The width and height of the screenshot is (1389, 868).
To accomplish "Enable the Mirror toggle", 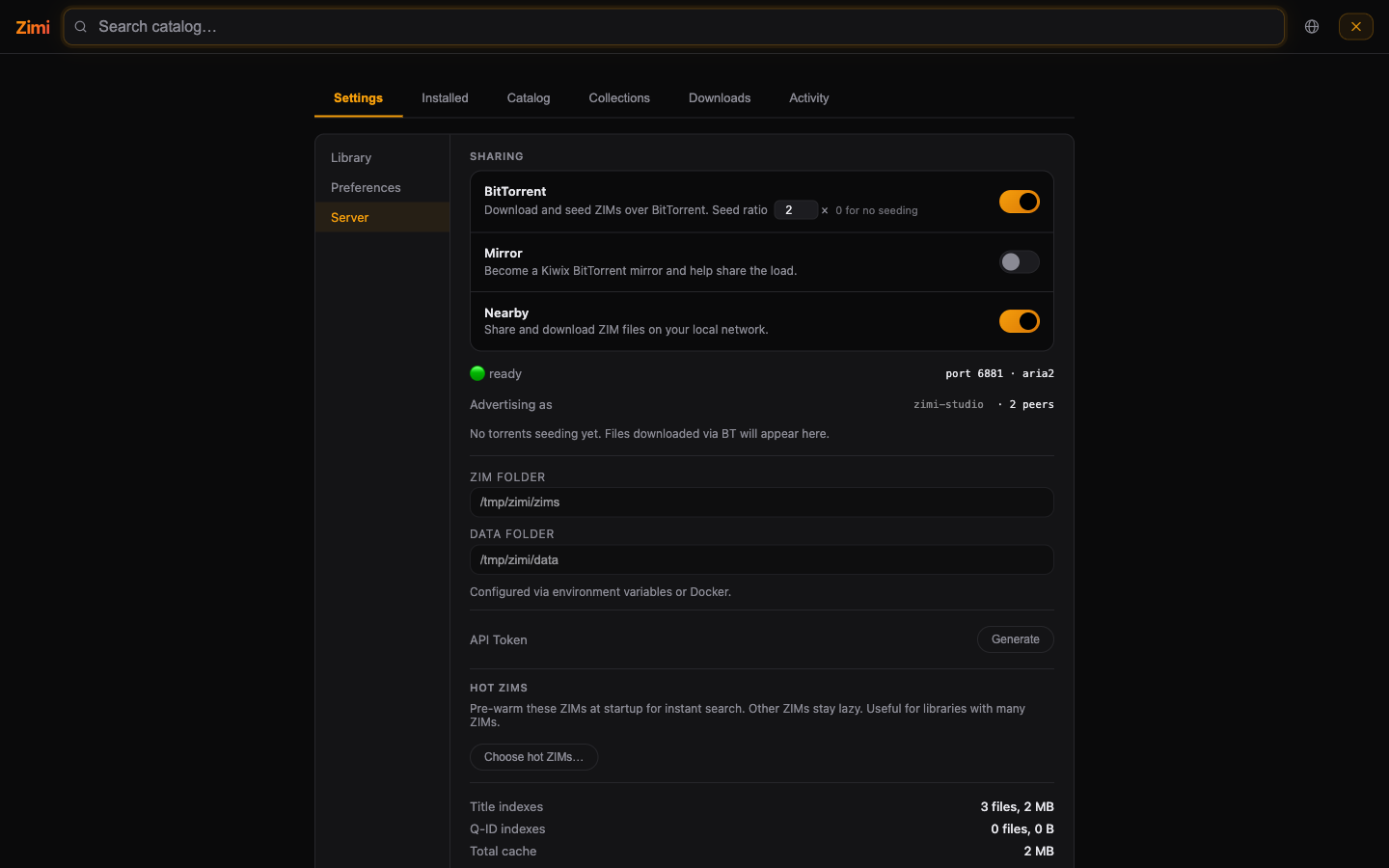I will tap(1020, 261).
